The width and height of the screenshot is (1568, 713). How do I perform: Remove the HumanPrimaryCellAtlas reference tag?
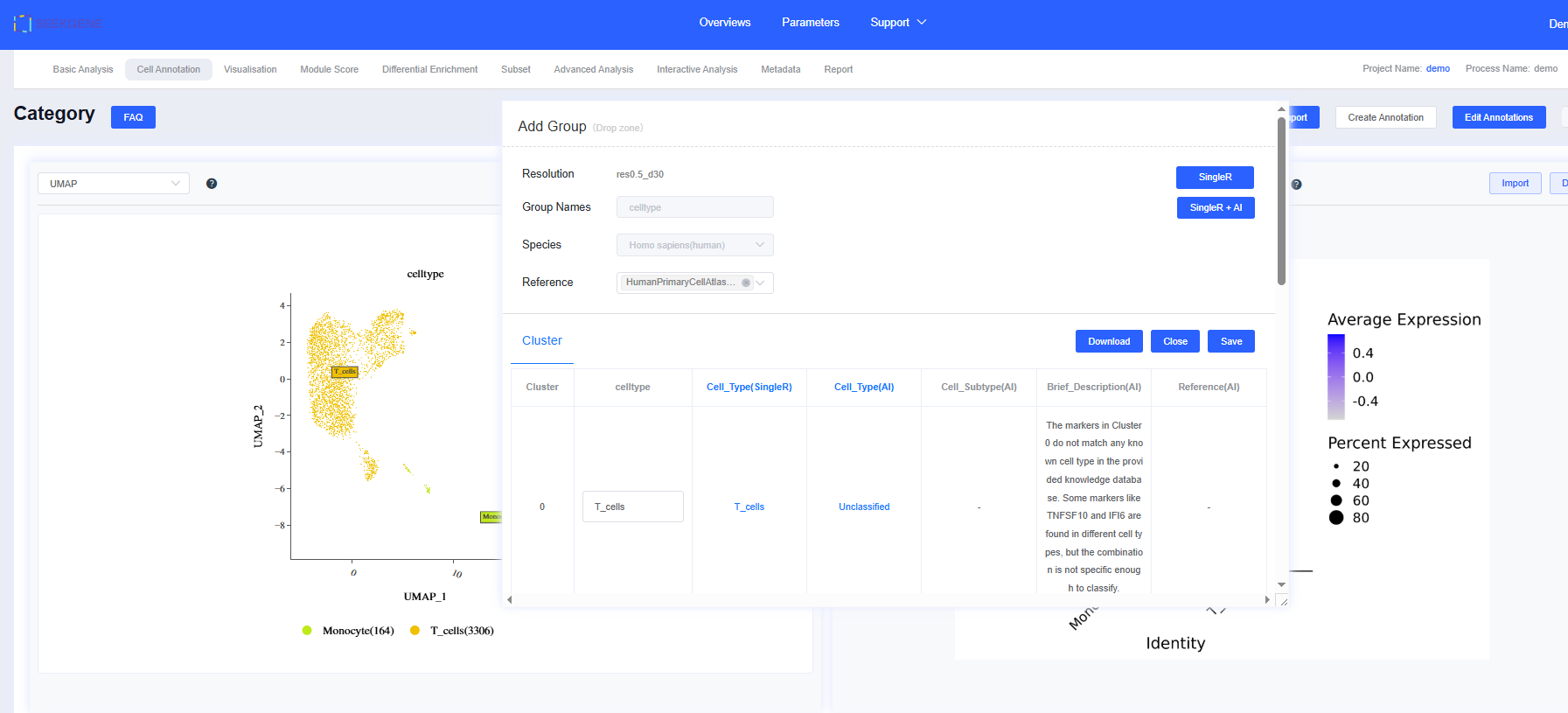pos(745,283)
